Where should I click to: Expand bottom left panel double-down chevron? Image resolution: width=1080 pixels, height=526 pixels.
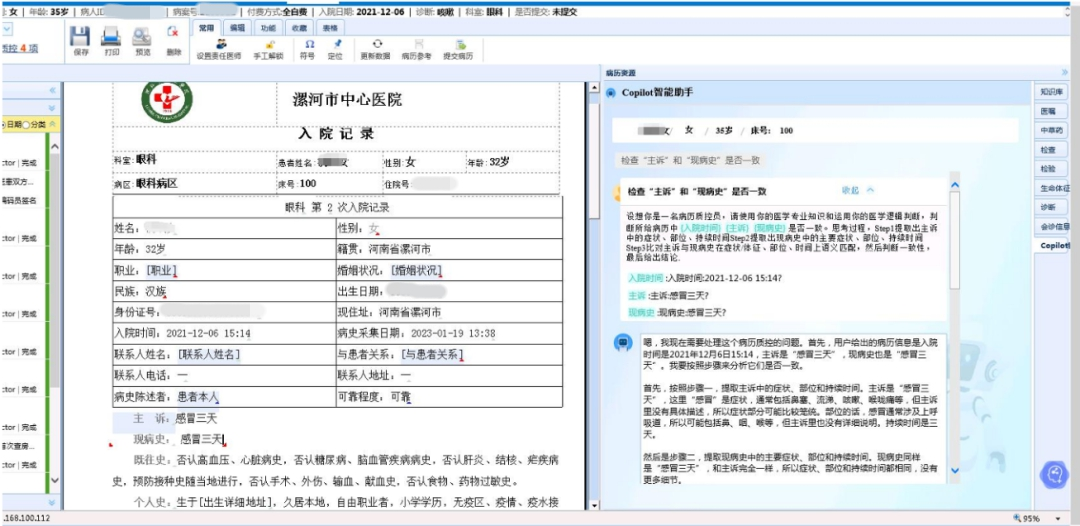[x=52, y=503]
